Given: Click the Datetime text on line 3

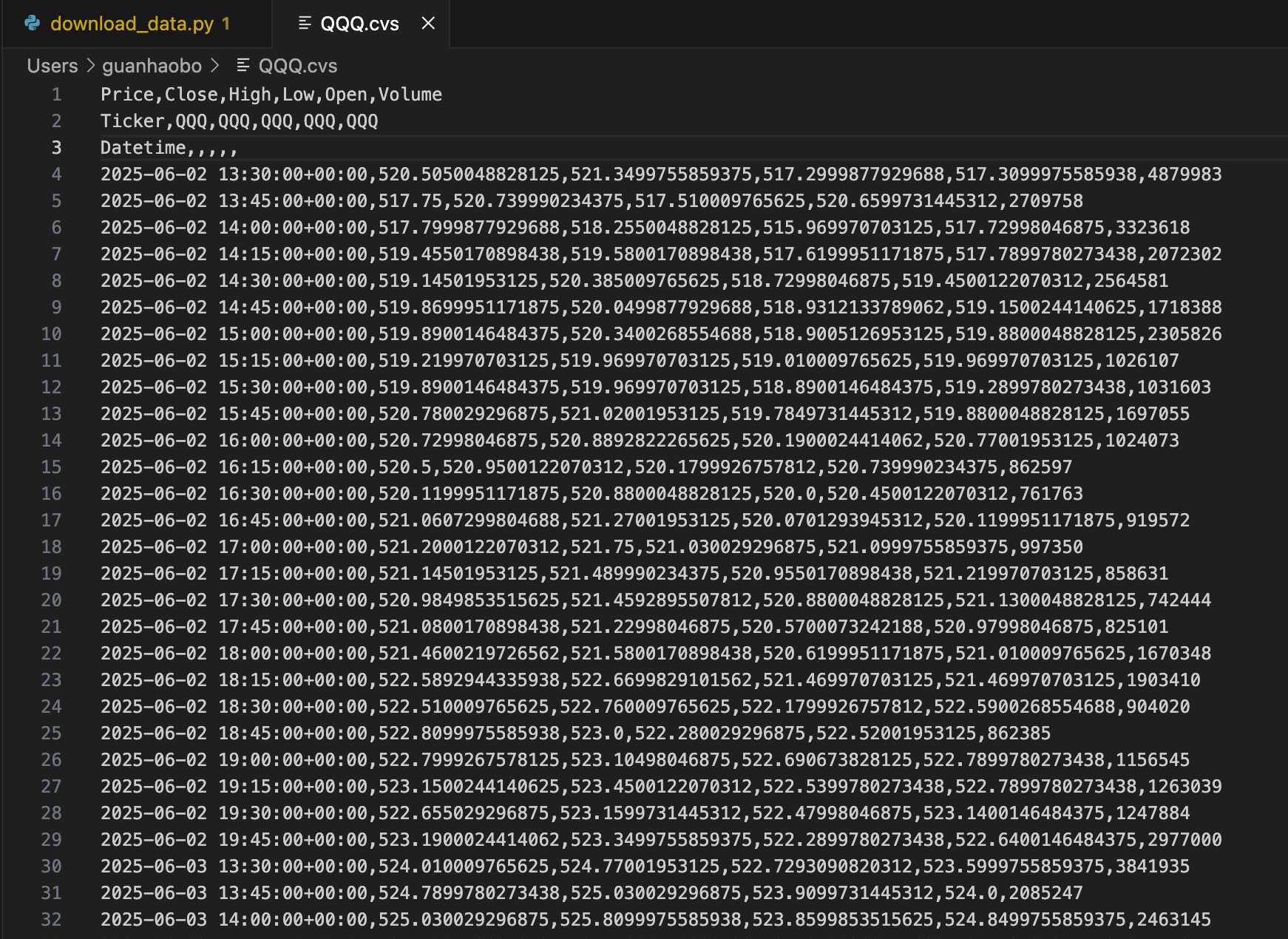Looking at the screenshot, I should click(143, 148).
